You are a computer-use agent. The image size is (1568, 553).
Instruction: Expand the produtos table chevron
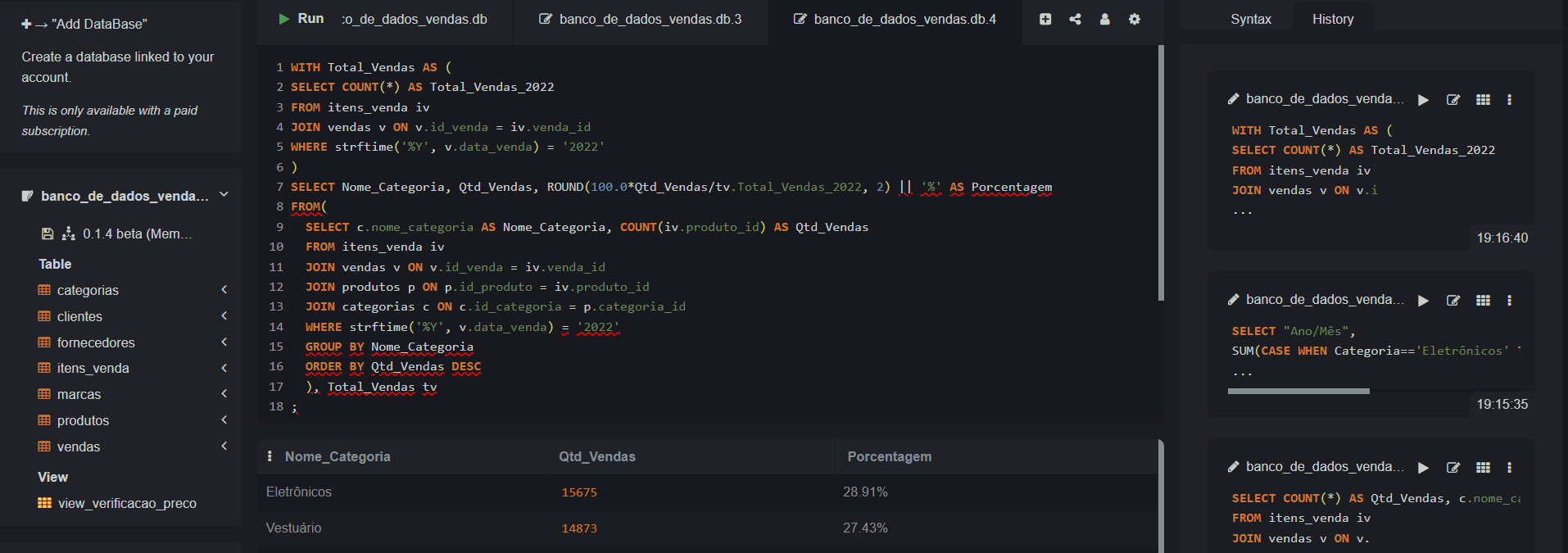tap(224, 419)
